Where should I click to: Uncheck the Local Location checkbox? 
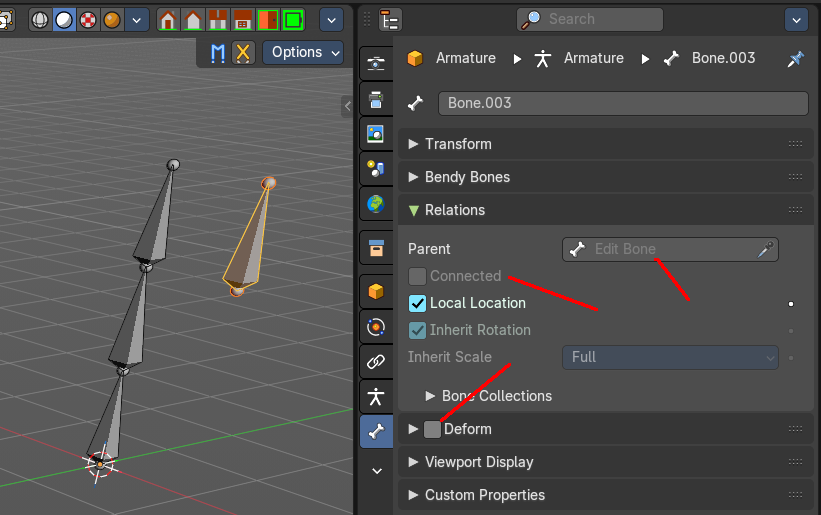click(x=417, y=304)
